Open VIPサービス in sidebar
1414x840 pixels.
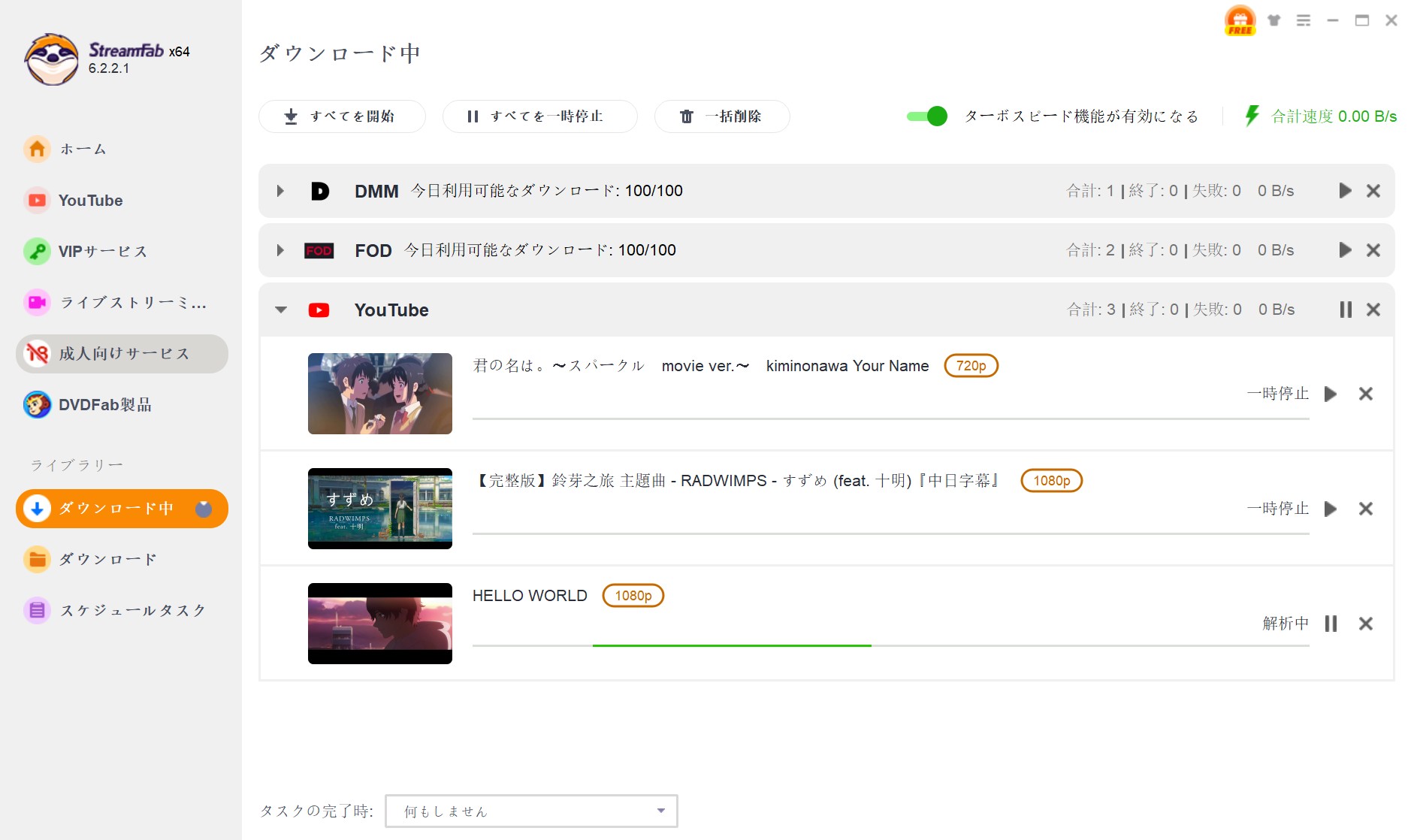tap(122, 251)
